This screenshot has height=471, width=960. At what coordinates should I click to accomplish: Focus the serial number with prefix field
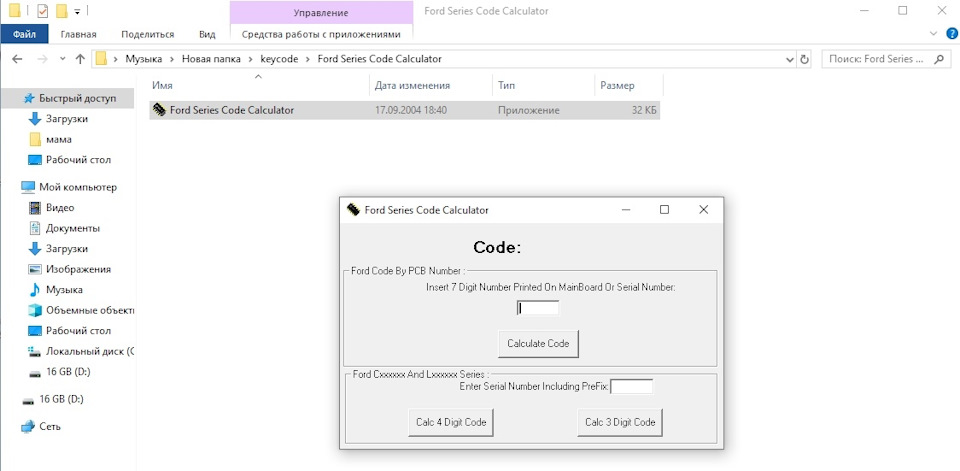coord(631,386)
